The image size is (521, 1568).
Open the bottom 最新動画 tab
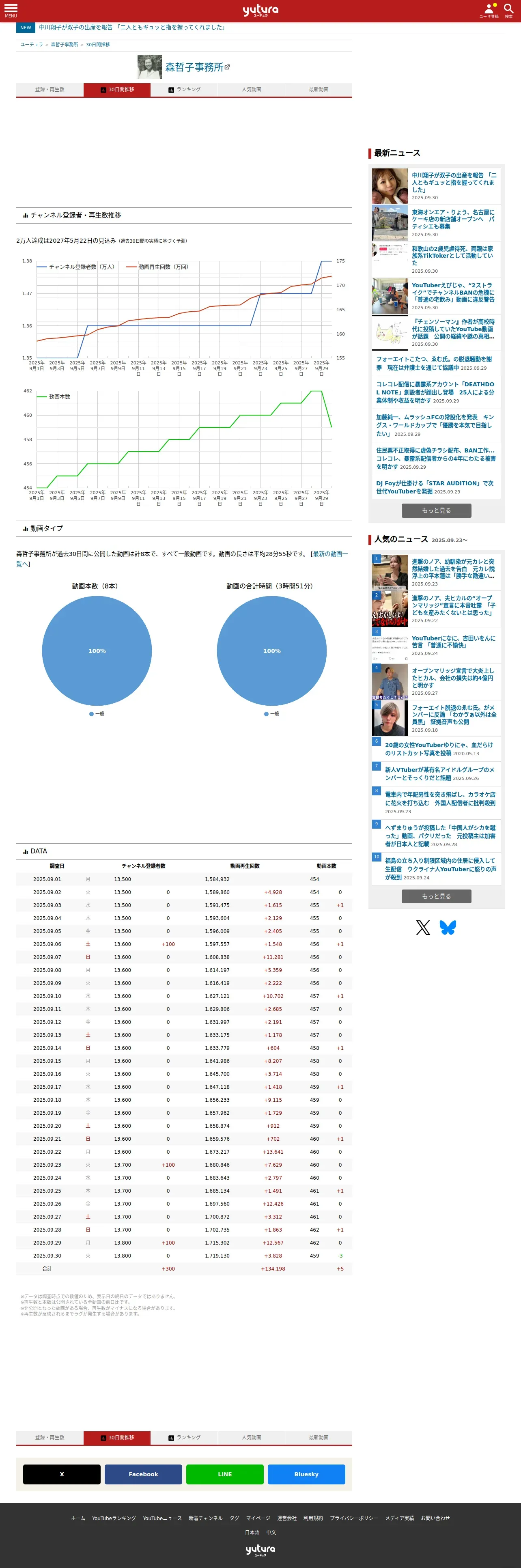(318, 1437)
